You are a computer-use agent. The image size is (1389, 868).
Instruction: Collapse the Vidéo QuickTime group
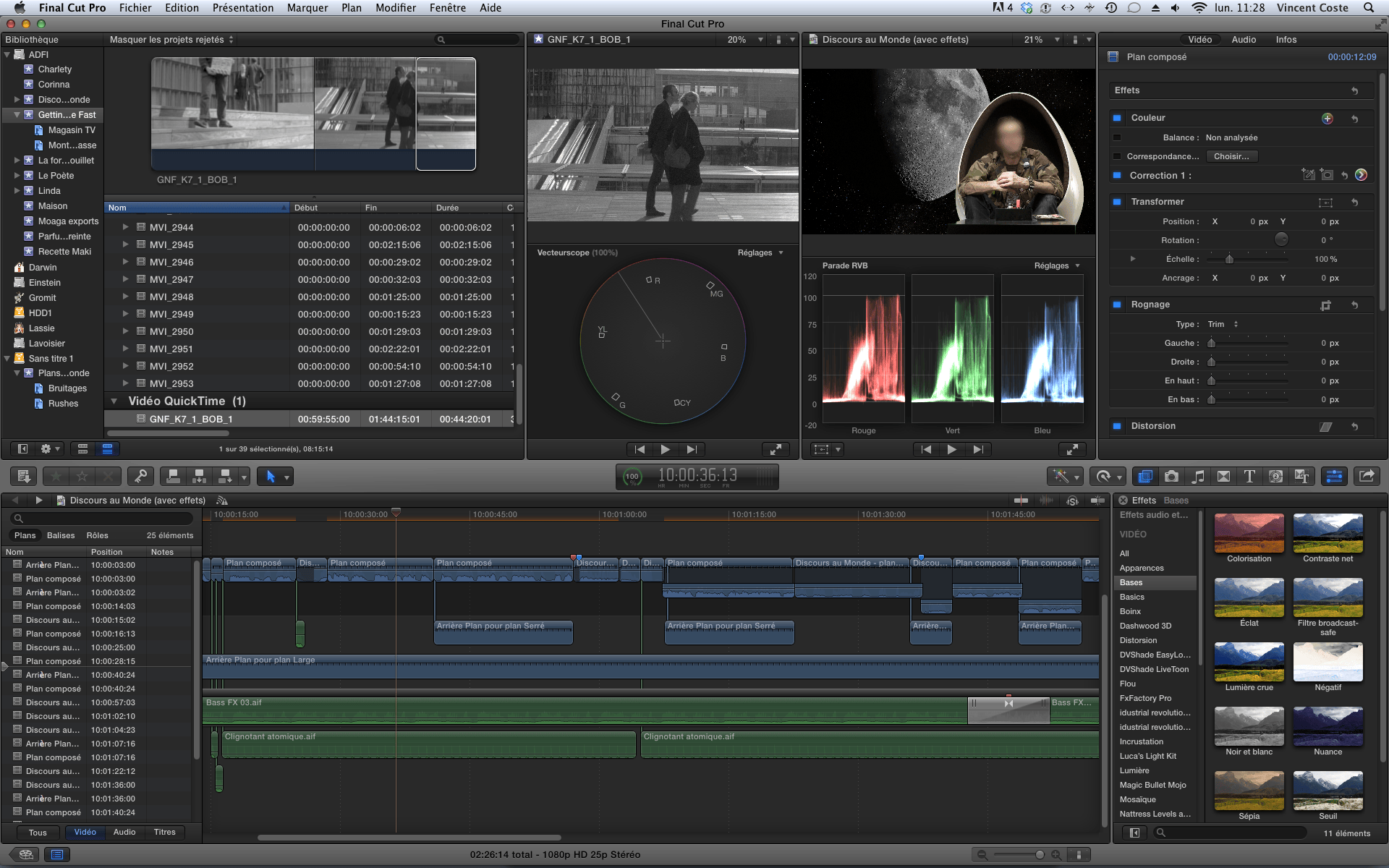coord(114,401)
